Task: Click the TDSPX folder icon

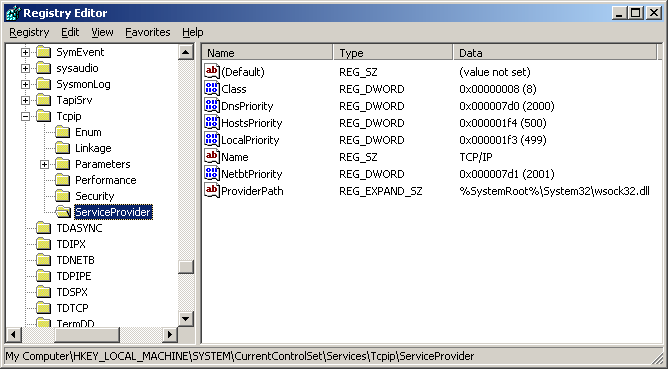Action: (x=43, y=292)
